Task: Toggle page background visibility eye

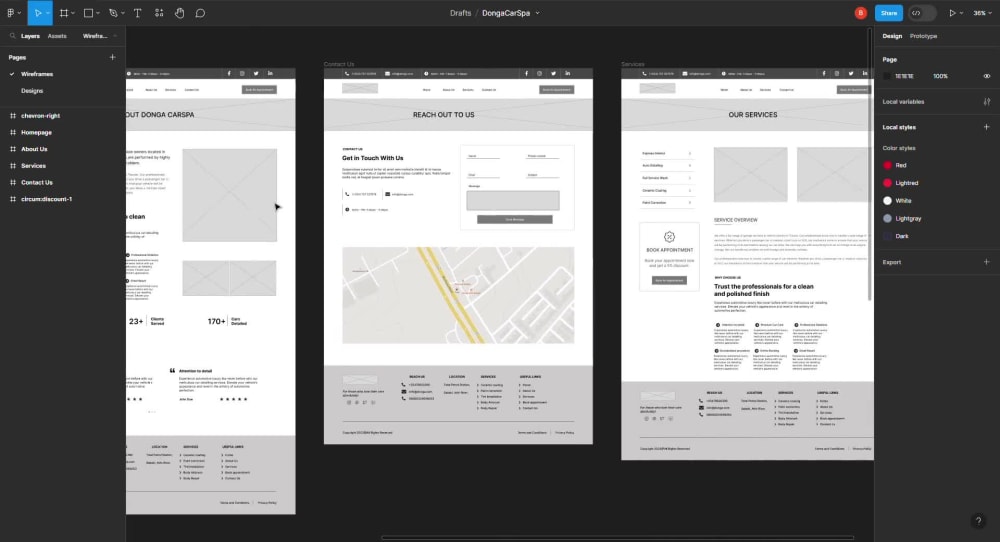Action: click(x=987, y=77)
